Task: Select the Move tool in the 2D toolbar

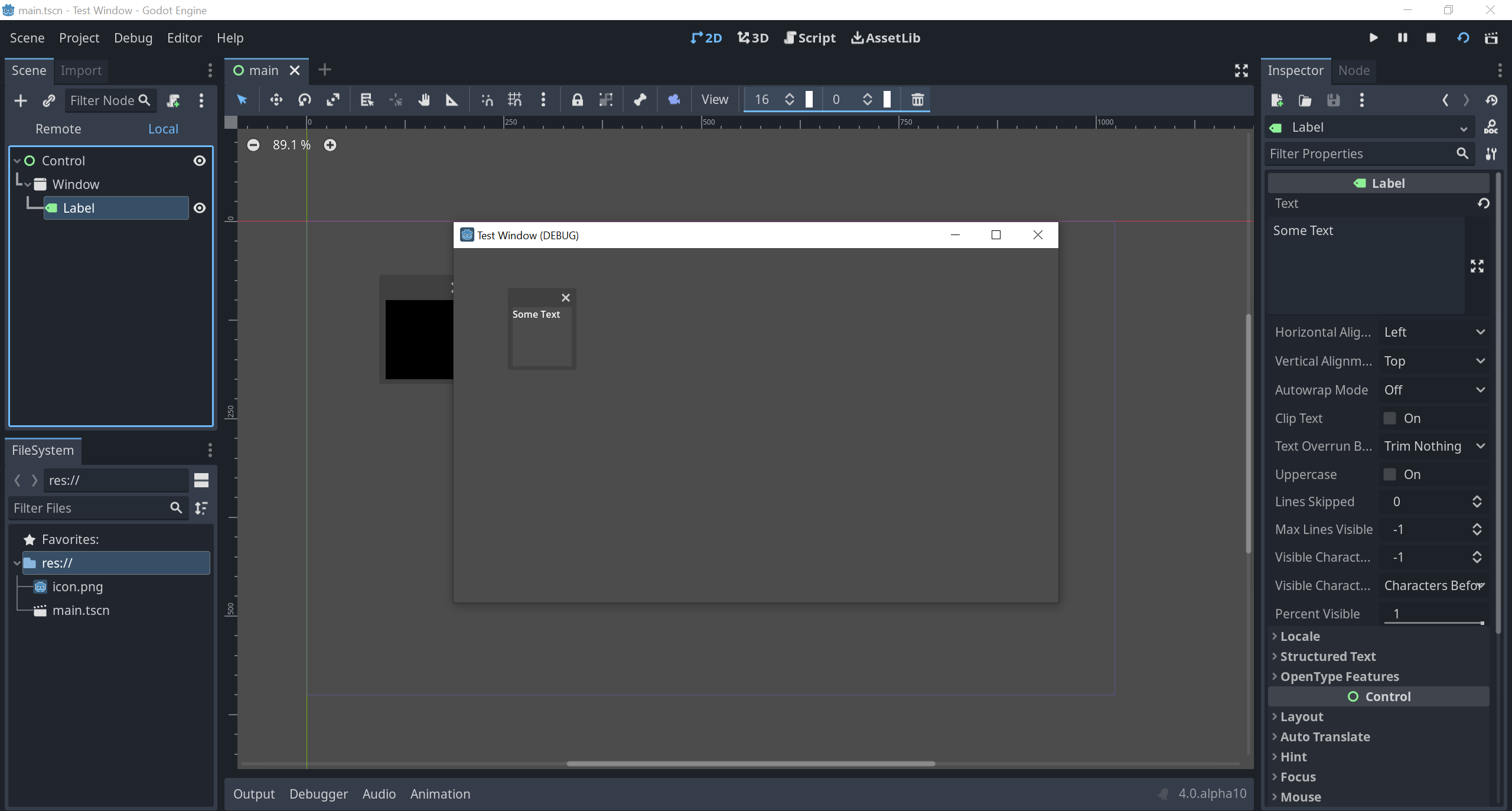Action: [276, 100]
